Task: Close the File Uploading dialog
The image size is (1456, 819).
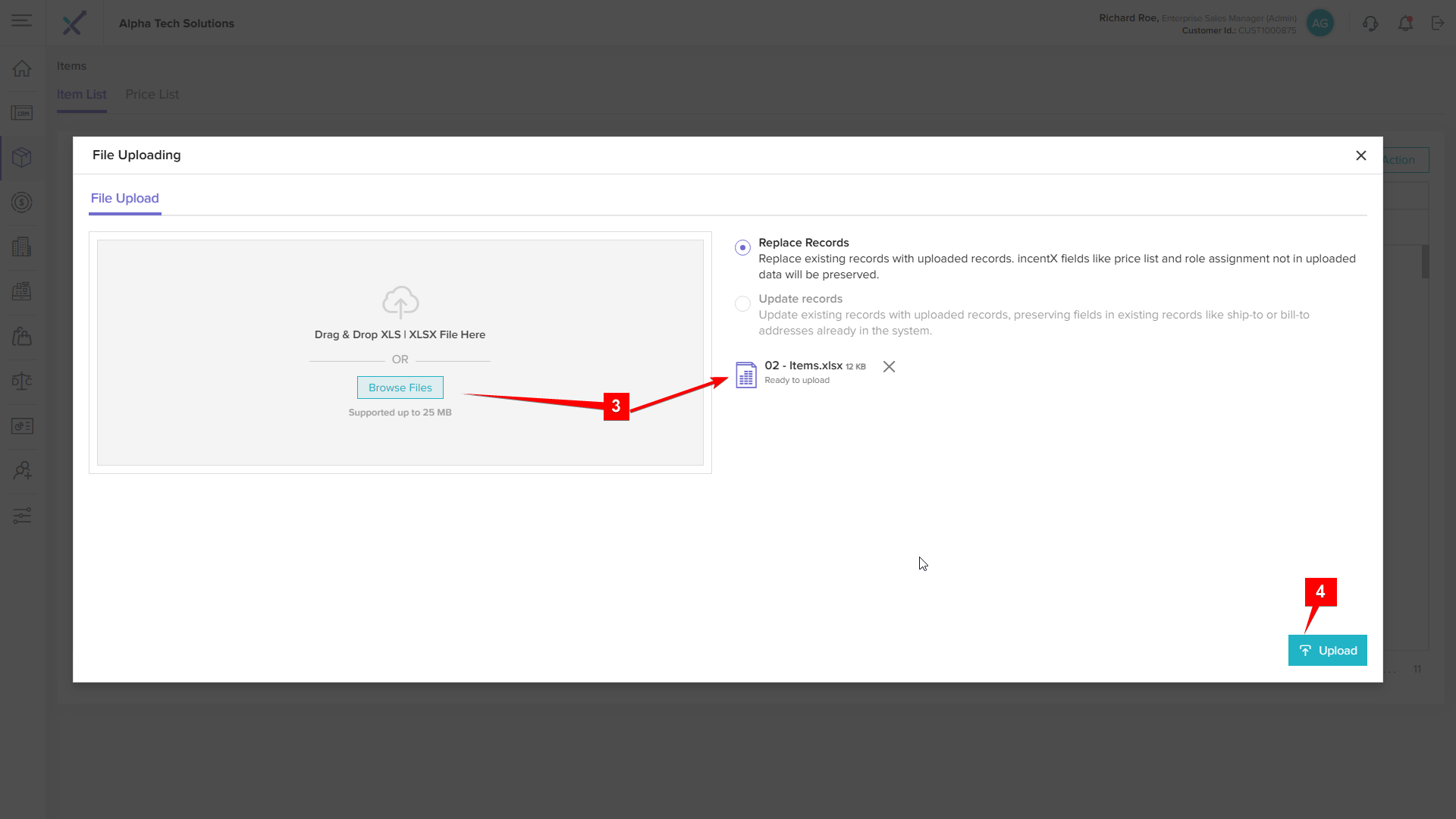Action: coord(1360,155)
